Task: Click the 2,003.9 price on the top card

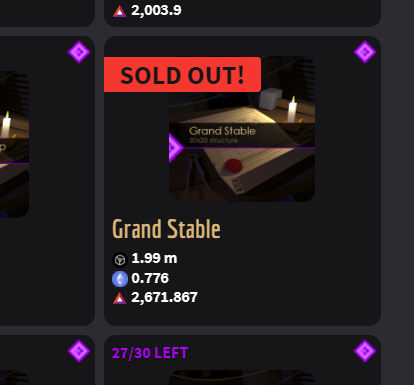Action: coord(156,10)
